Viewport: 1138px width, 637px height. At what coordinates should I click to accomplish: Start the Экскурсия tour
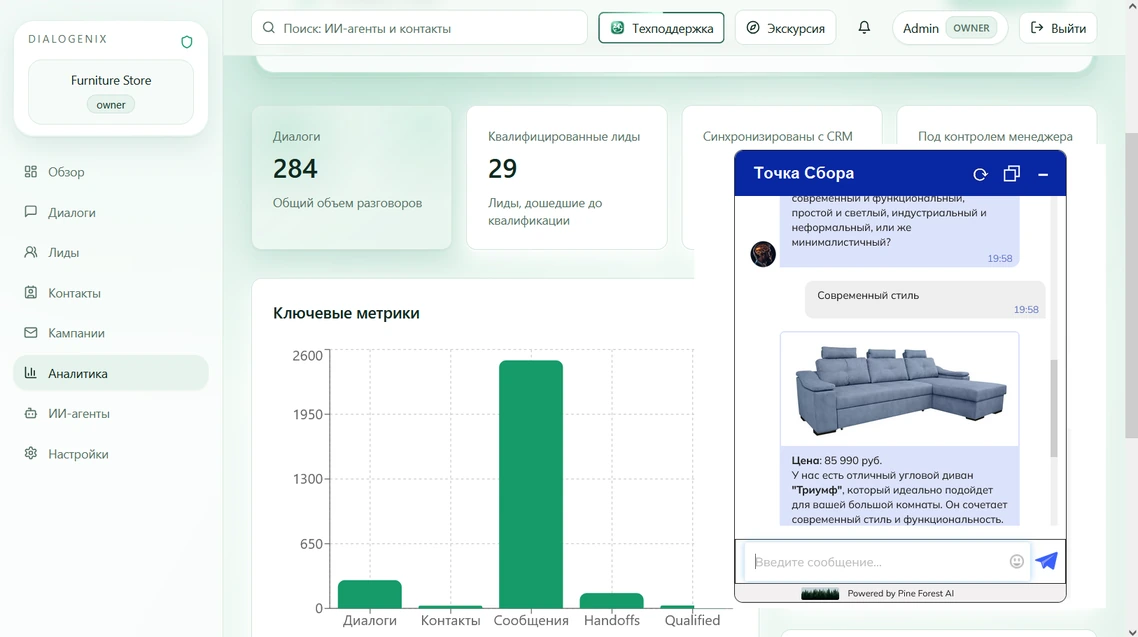(785, 28)
